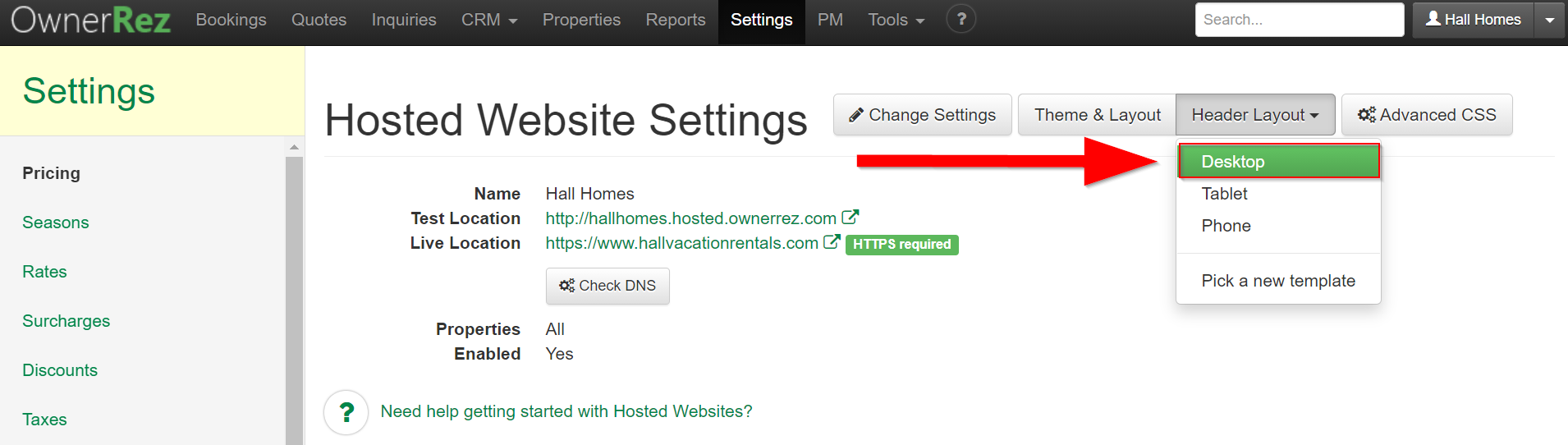The height and width of the screenshot is (445, 1568).
Task: Click the OwnerRez logo
Action: tap(90, 20)
